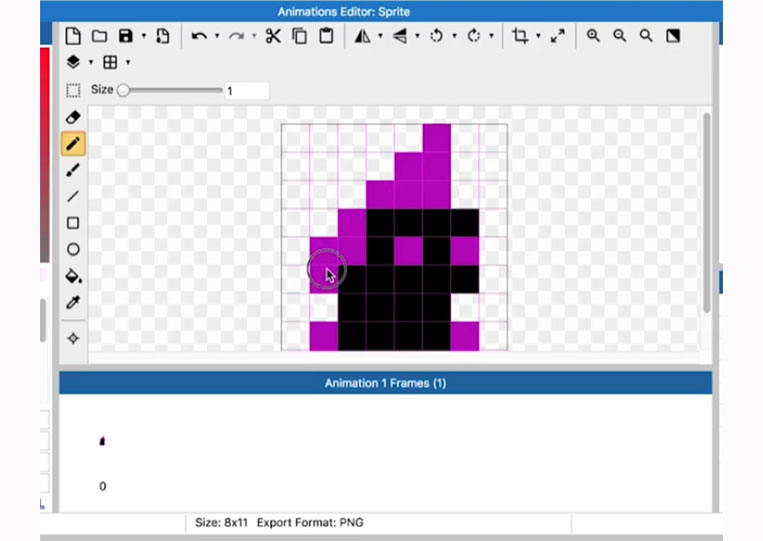Expand vertical flip options arrow
The width and height of the screenshot is (763, 541).
[x=417, y=36]
